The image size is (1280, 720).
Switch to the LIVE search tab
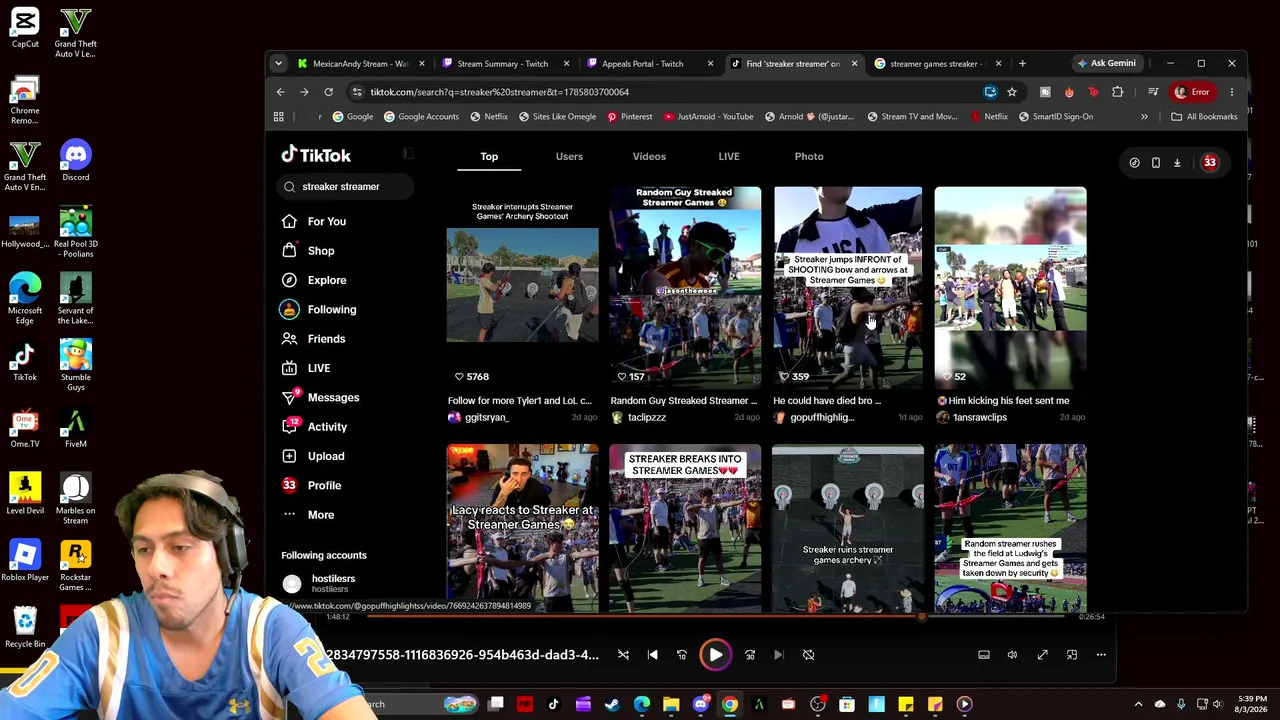click(729, 156)
